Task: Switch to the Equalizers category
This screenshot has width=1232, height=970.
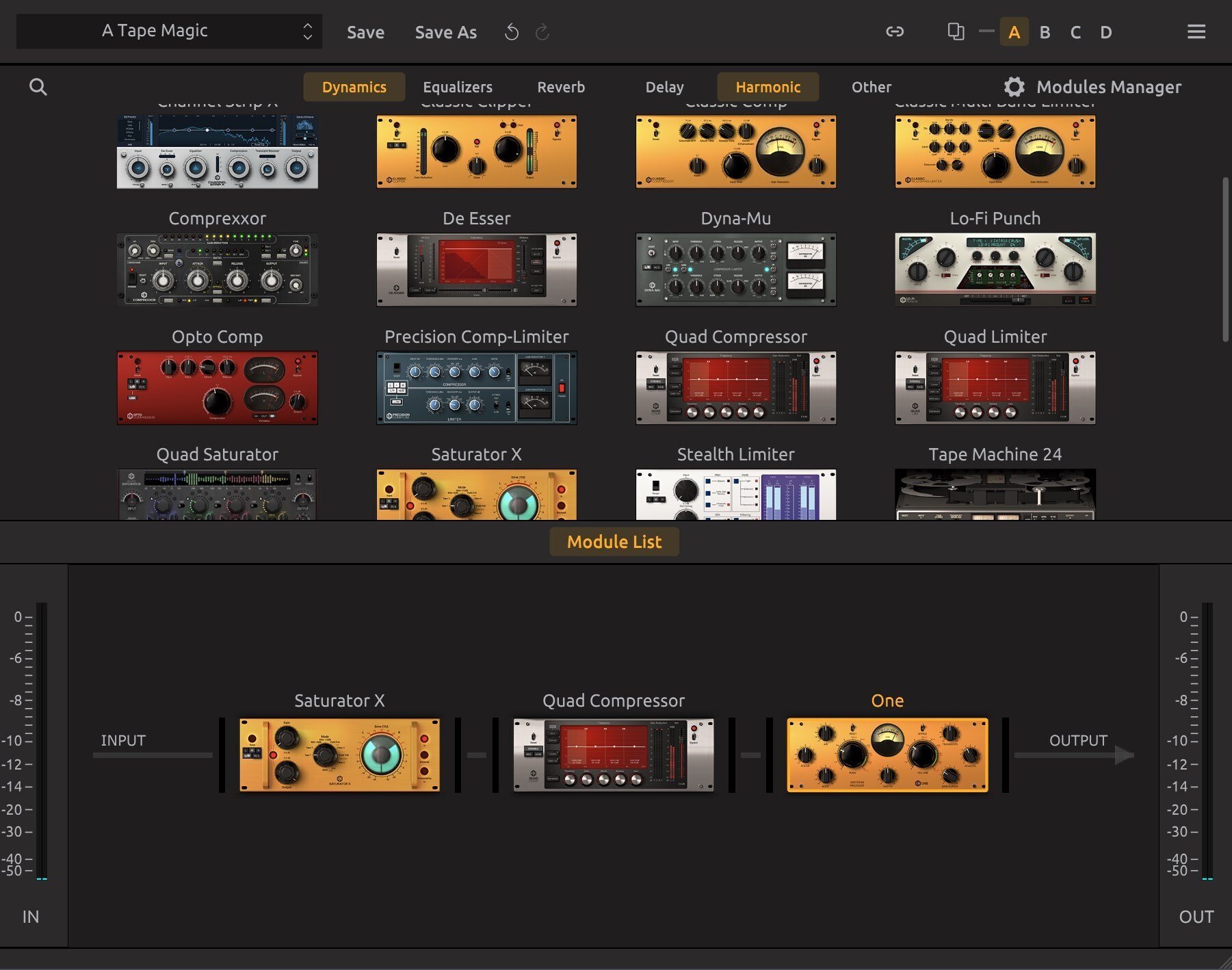Action: (x=458, y=87)
